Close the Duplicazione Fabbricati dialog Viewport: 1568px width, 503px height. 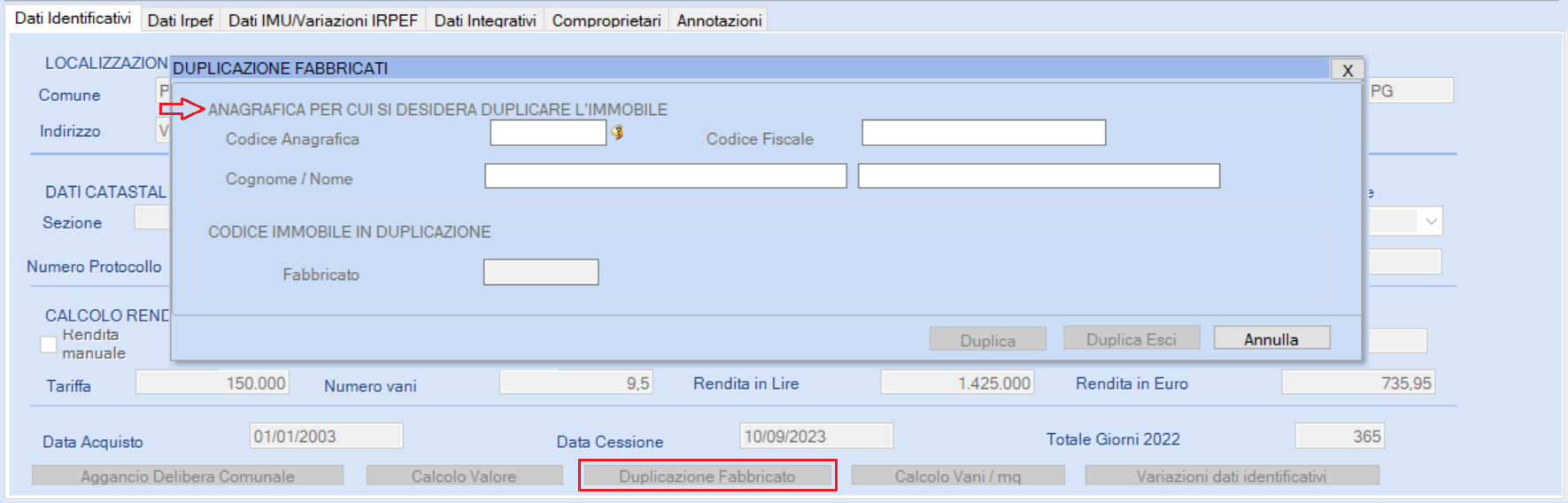(1348, 70)
